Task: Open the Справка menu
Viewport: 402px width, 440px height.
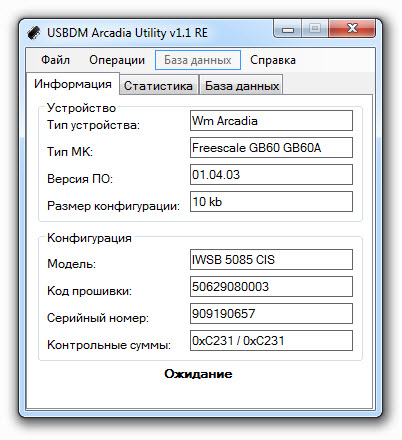Action: click(x=273, y=60)
